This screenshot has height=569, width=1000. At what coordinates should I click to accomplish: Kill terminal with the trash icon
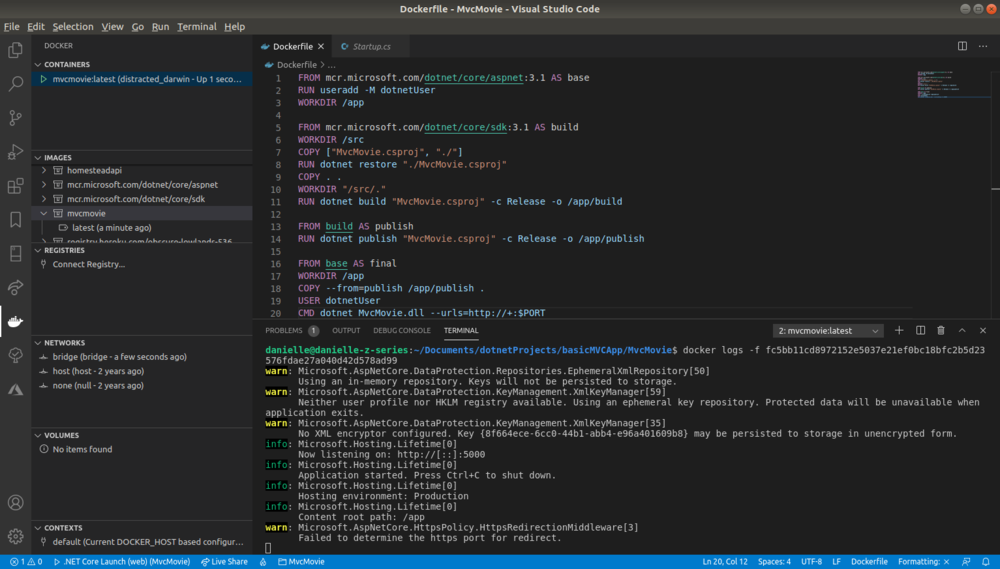point(941,330)
